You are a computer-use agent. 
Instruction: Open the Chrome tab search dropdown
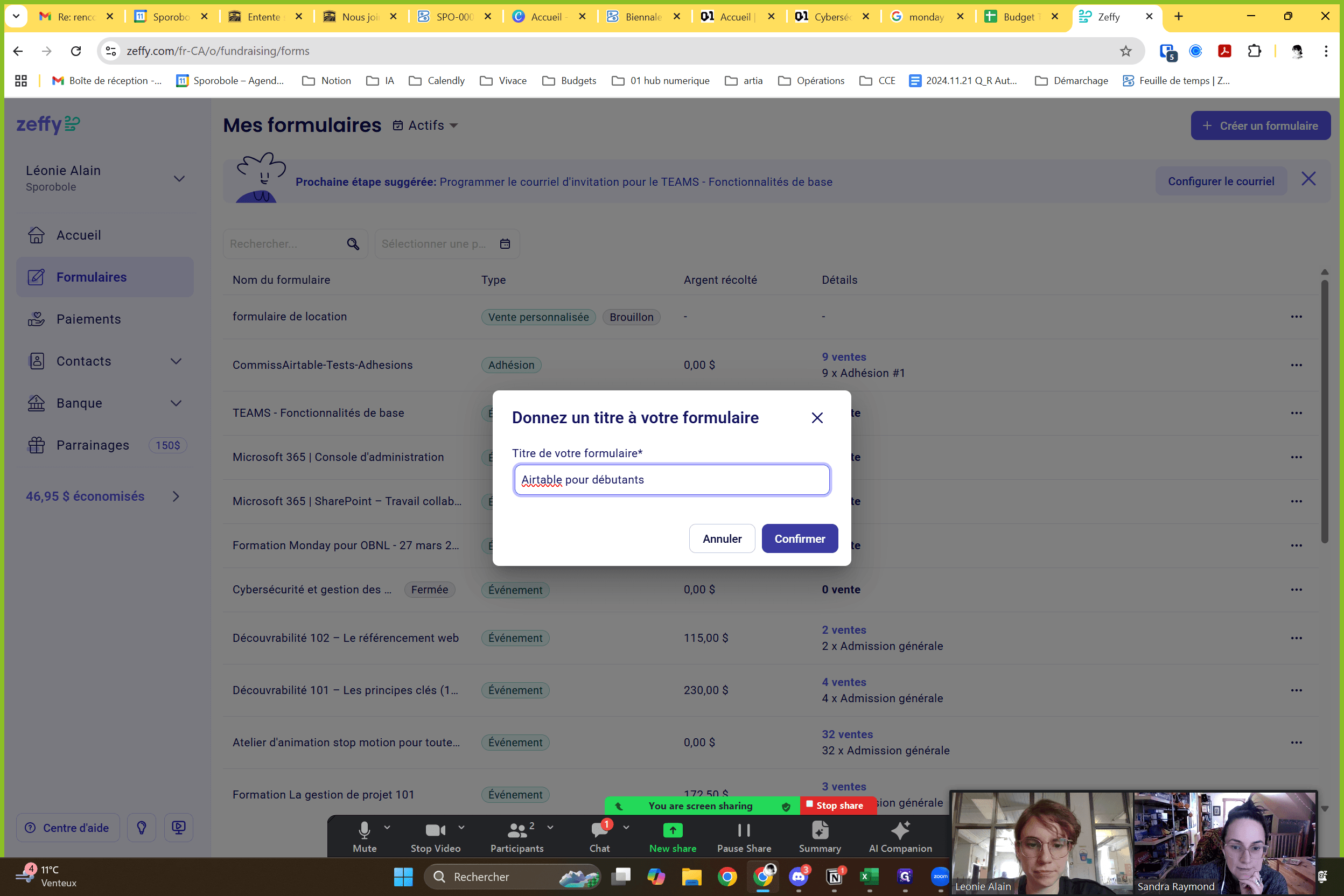(16, 17)
